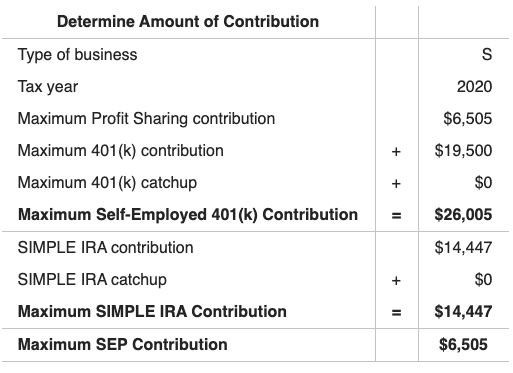Click the $6,505 profit sharing amount
The image size is (513, 373).
click(x=468, y=119)
